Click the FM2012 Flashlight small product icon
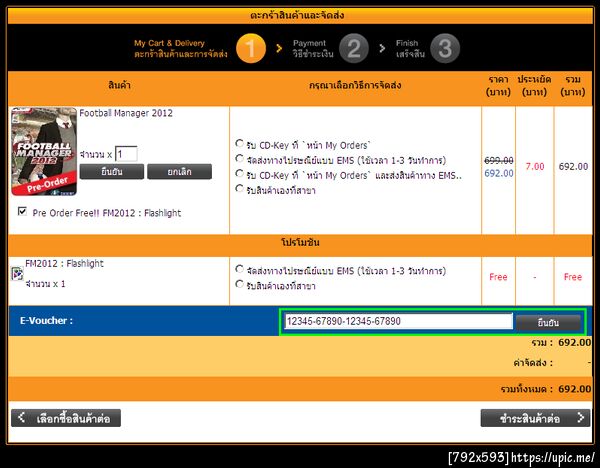Viewport: 600px width, 468px height. [x=17, y=274]
